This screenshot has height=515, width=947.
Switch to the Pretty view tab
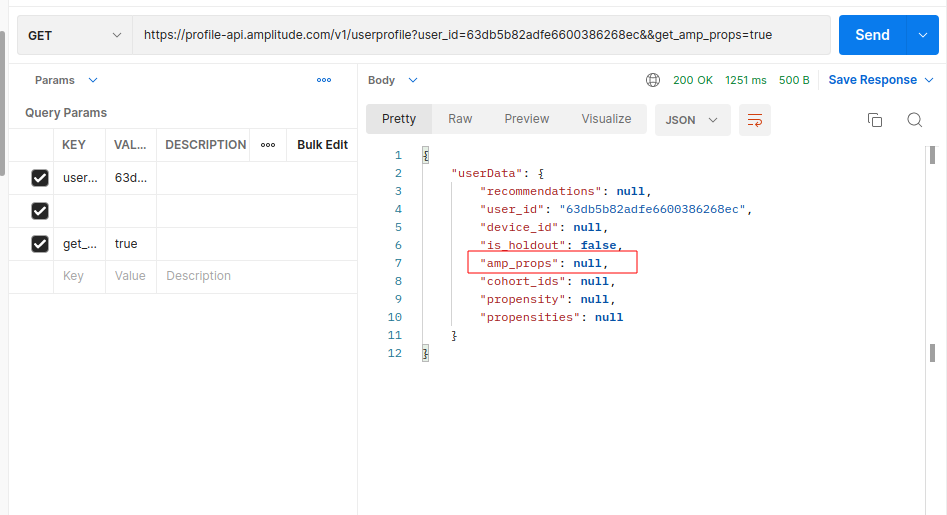pos(399,119)
